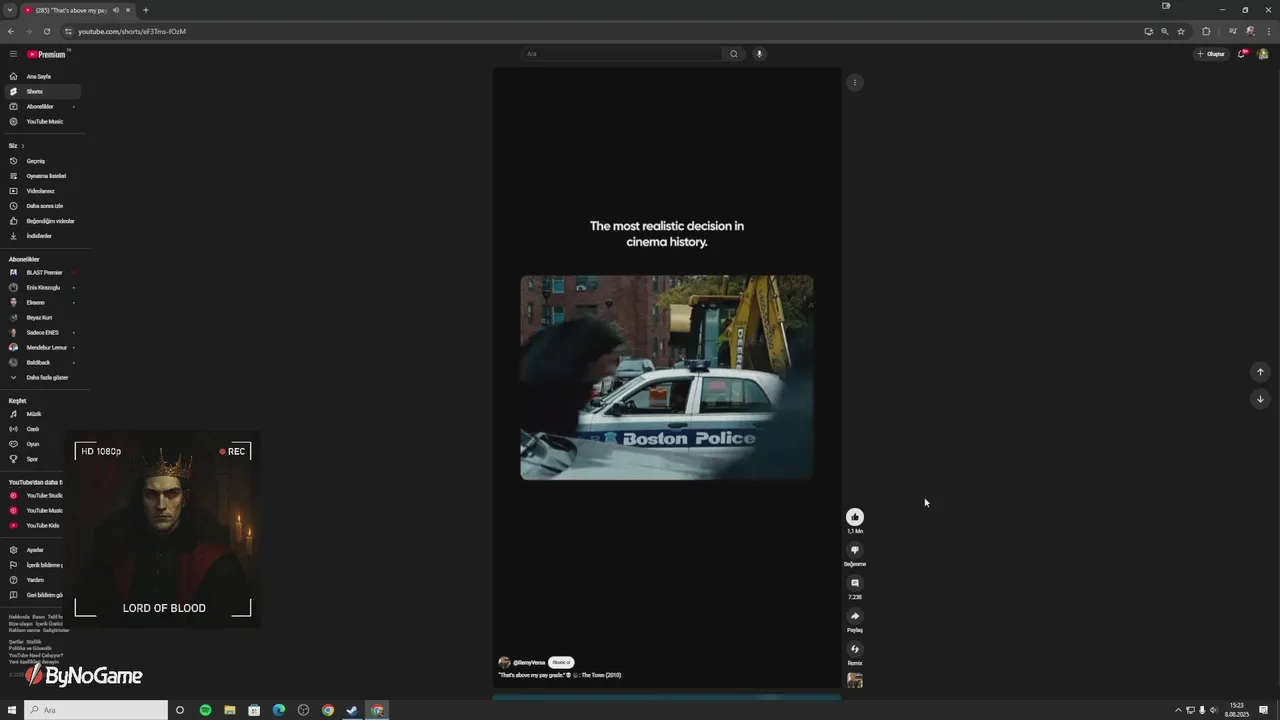Open Enis Kirazoglu channel
This screenshot has height=720, width=1280.
pos(44,287)
